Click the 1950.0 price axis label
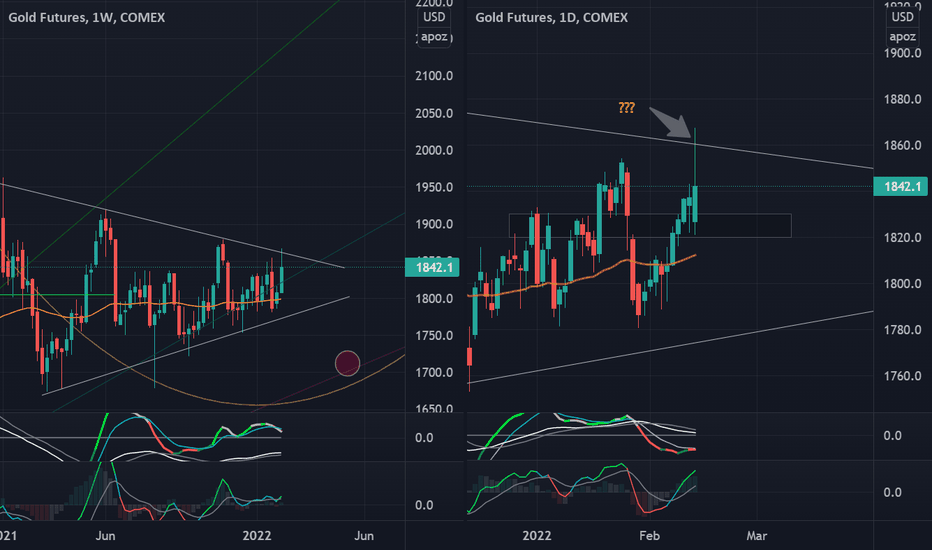Screen dimensions: 932x550 434,187
